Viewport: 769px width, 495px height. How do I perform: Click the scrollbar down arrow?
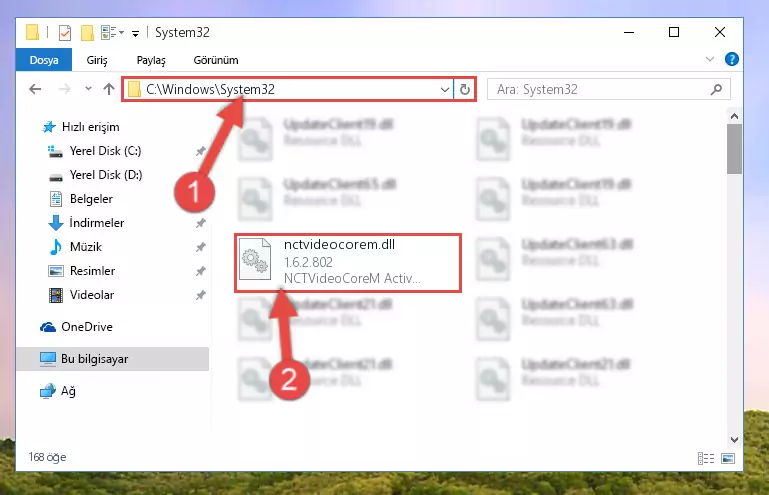pos(734,440)
